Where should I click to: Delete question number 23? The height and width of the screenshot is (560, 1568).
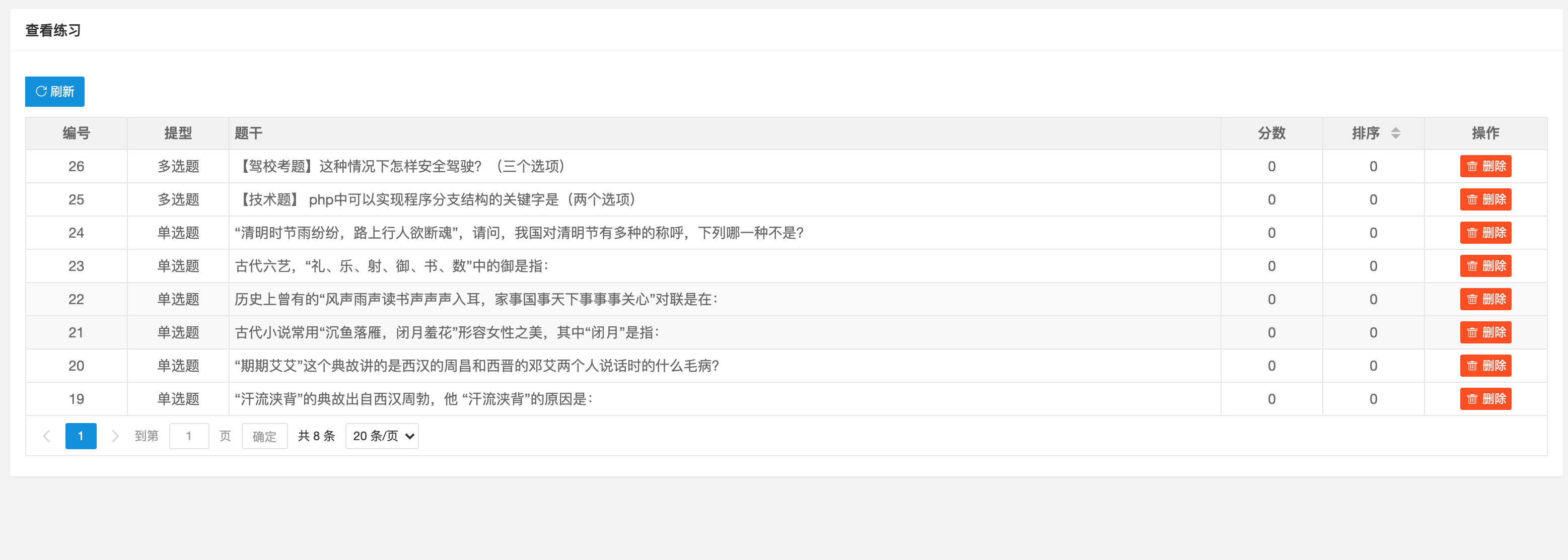1485,266
